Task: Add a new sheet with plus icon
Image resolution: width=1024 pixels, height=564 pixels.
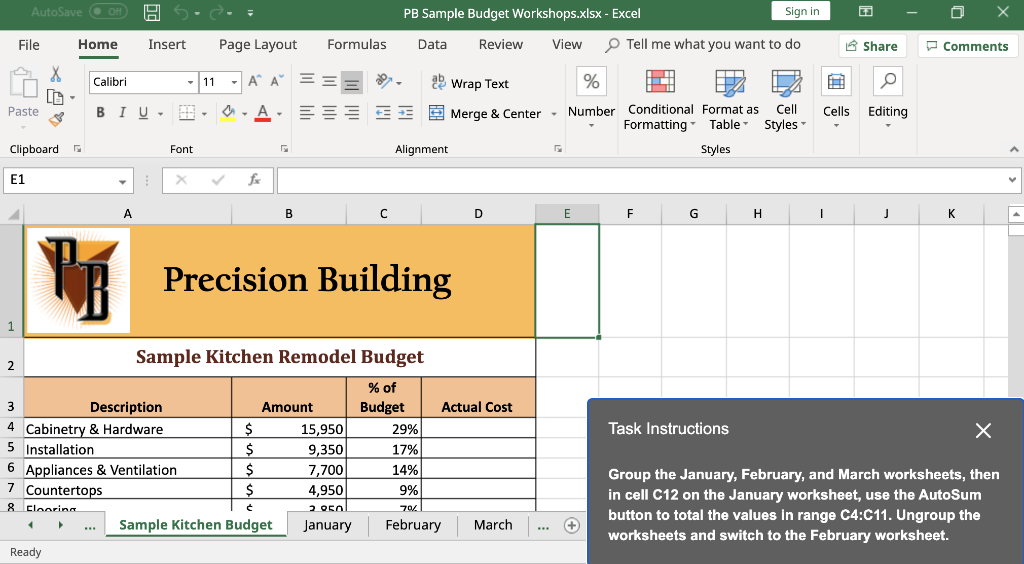Action: pyautogui.click(x=571, y=525)
